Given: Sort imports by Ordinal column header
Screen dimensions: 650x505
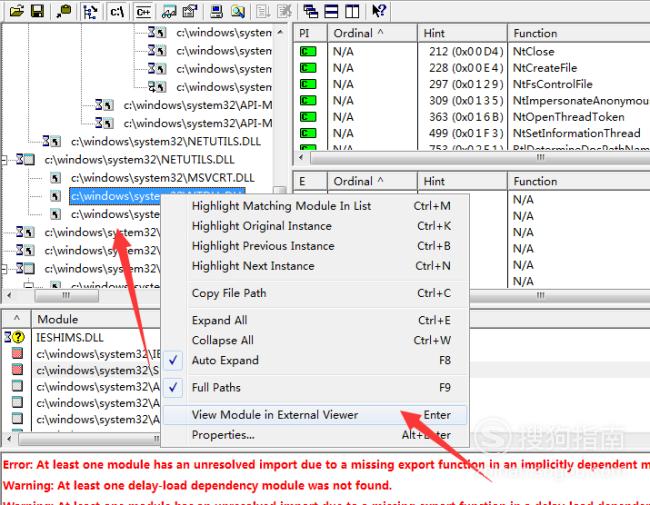Looking at the screenshot, I should point(373,33).
